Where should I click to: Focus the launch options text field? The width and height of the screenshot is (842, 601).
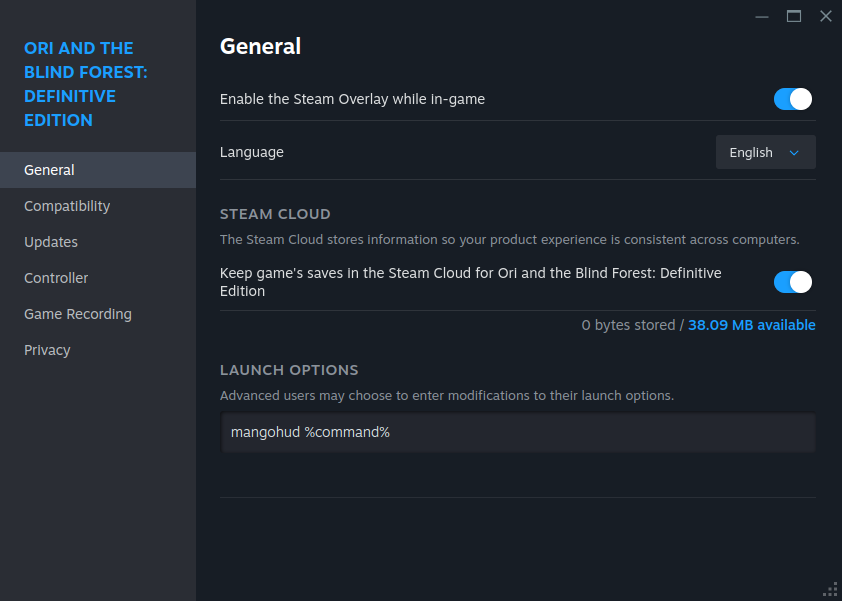pos(518,432)
